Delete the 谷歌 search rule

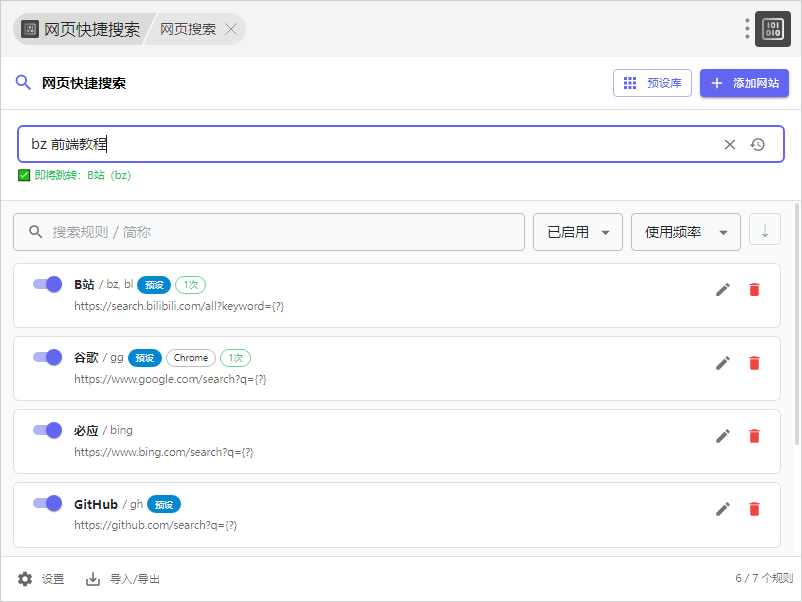pos(754,362)
